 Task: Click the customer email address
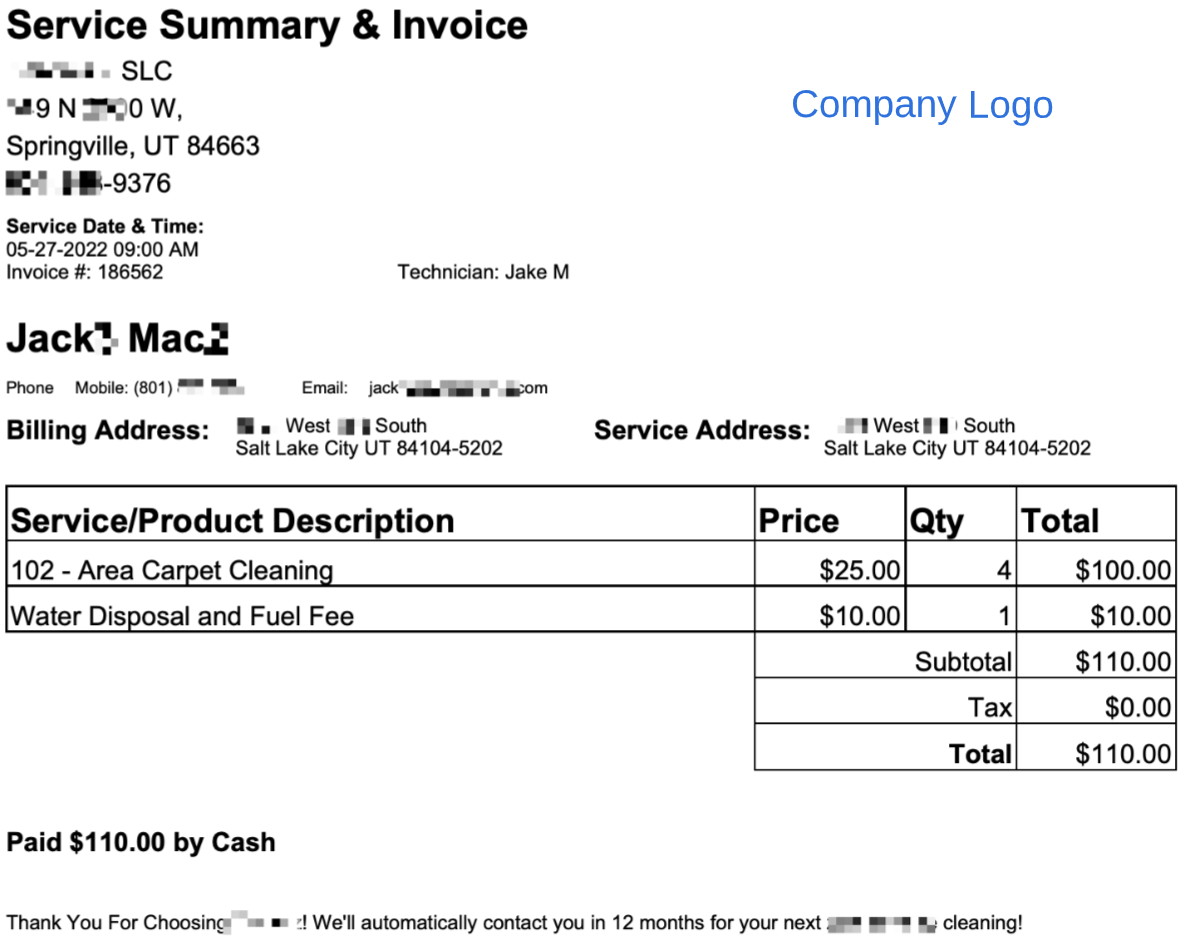(458, 388)
